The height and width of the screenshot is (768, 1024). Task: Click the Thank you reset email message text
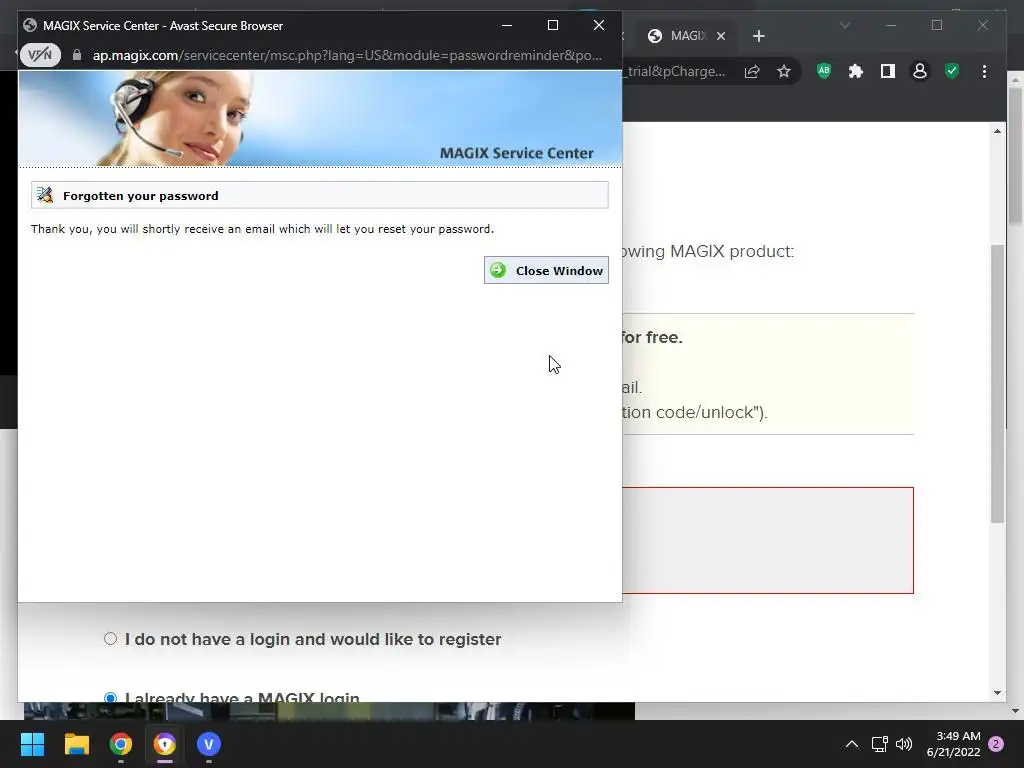click(263, 229)
